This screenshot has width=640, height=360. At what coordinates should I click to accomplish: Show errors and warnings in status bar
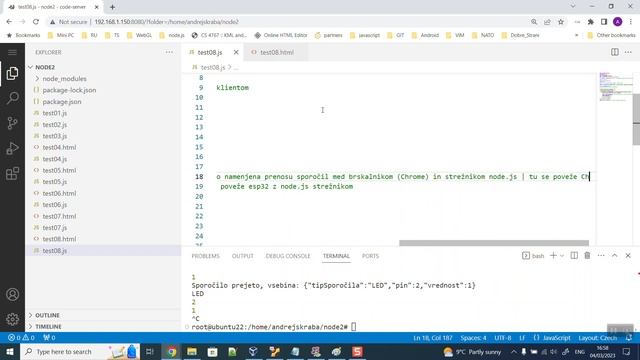click(21, 338)
